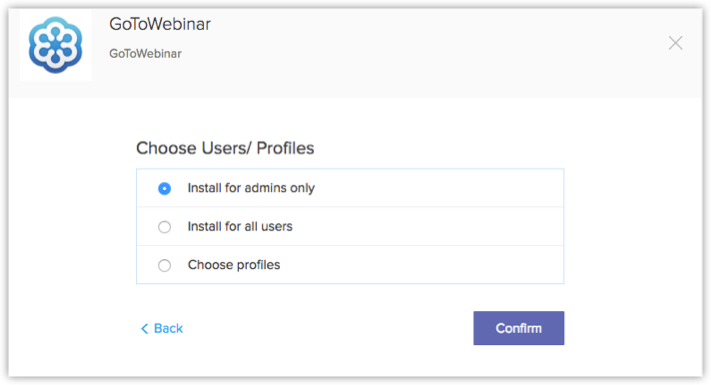Screen dimensions: 711x385
Task: Select the Install for all users radio
Action: tap(165, 227)
